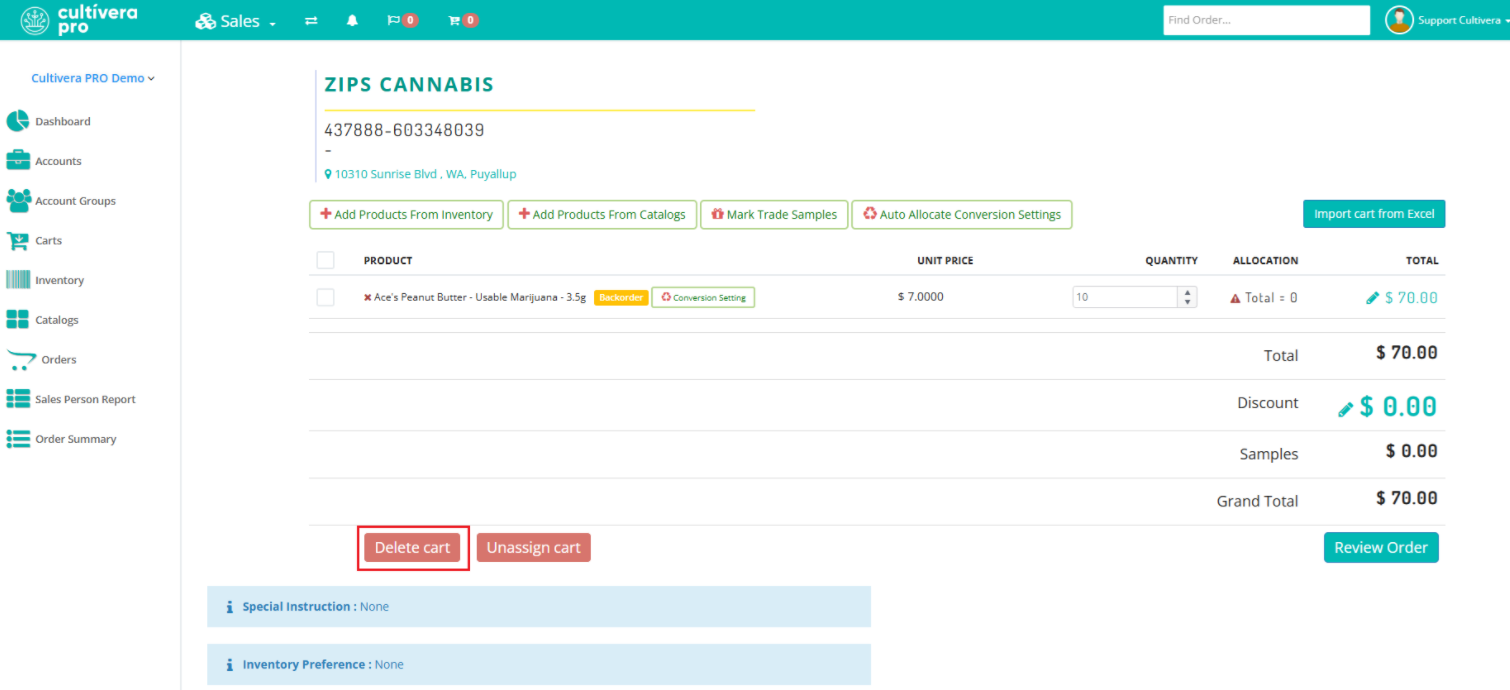Remove Ace's Peanut Butter with red X
Viewport: 1510px width, 690px height.
tap(368, 298)
